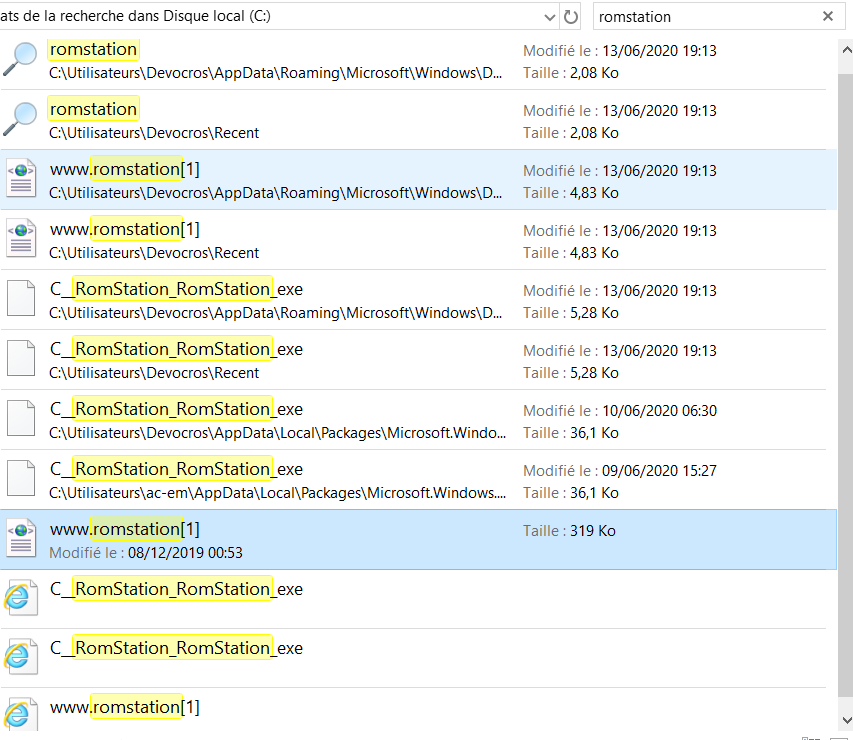Select C__RomStation_RomStation_exe name in 5,28 Ko Roaming row
The image size is (853, 740).
coord(176,289)
